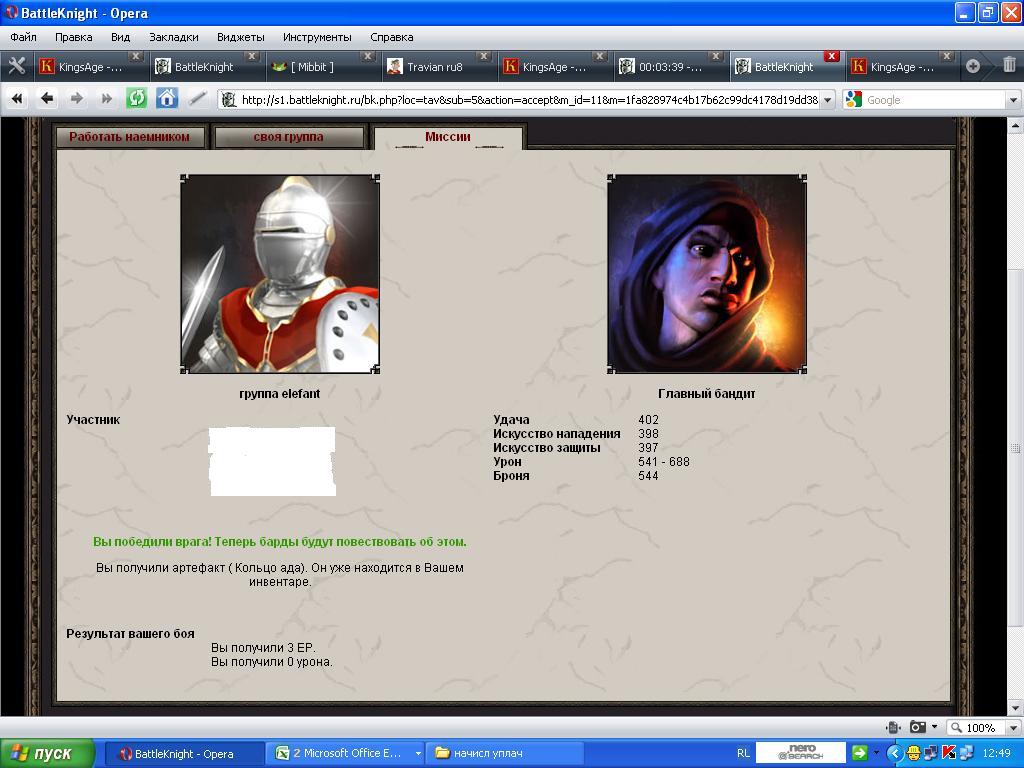Click the green victory message text
This screenshot has width=1024, height=768.
tap(280, 541)
